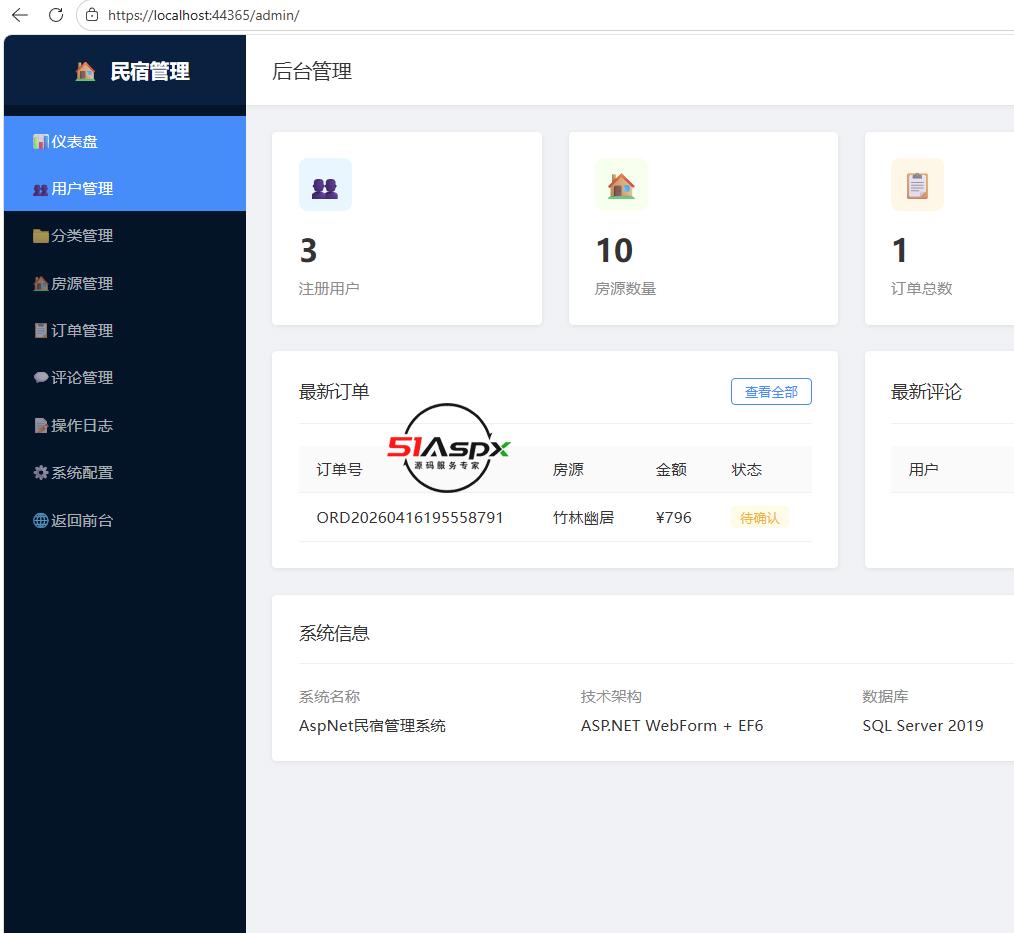The width and height of the screenshot is (1014, 933).
Task: Click the 用户 column header in 最新评论
Action: click(x=923, y=469)
